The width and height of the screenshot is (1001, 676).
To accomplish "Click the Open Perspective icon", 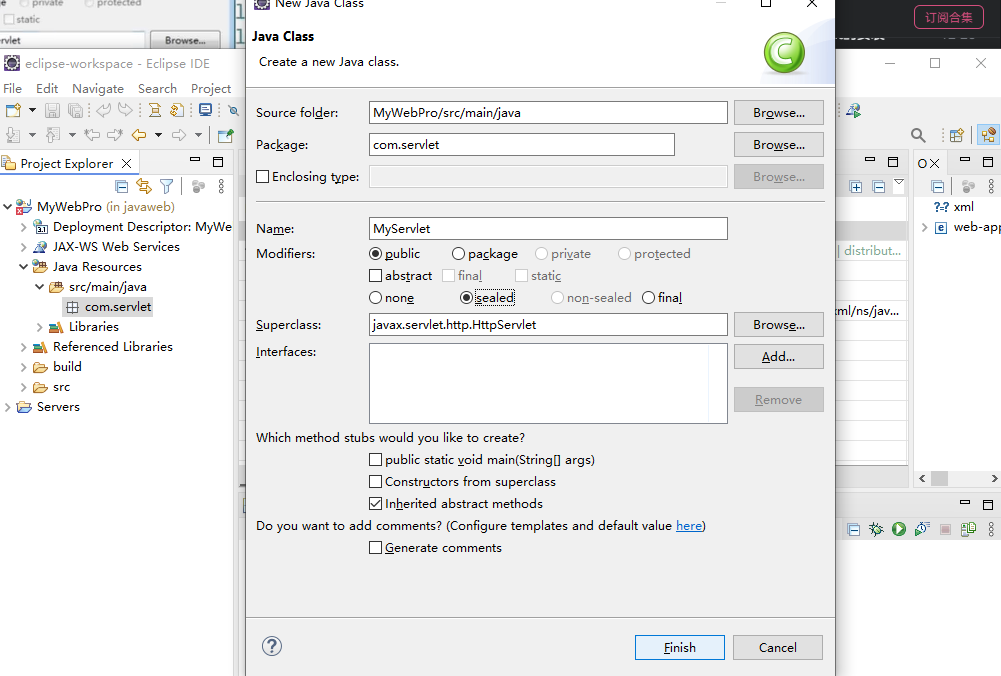I will (956, 135).
